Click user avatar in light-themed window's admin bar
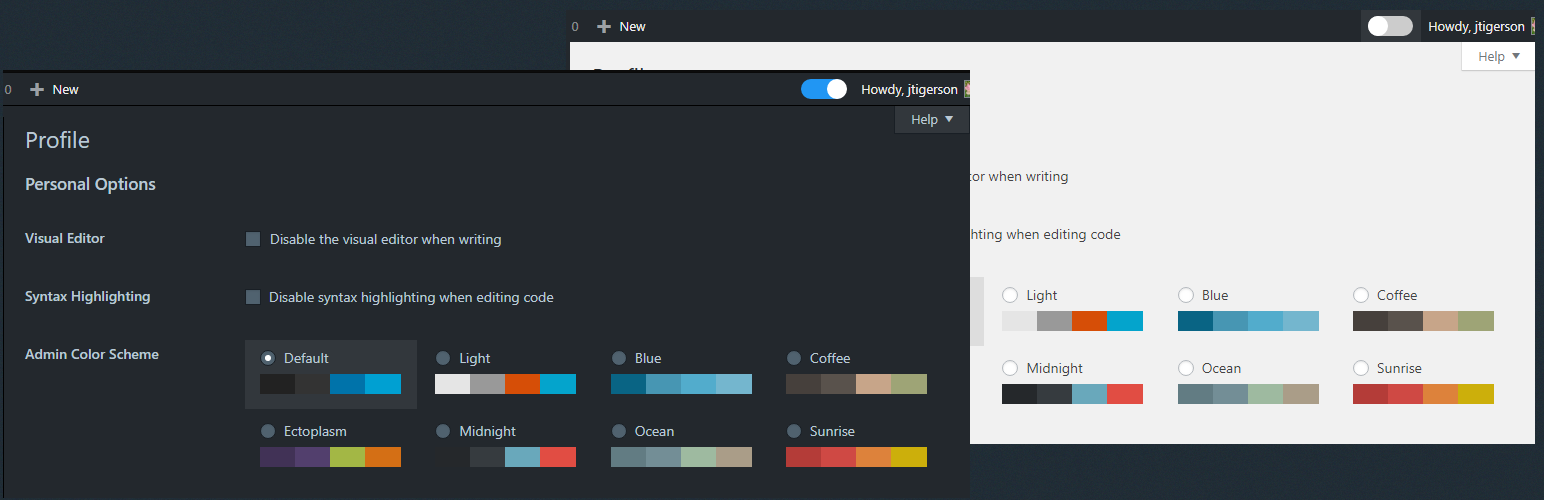Image resolution: width=1544 pixels, height=500 pixels. pos(1533,27)
